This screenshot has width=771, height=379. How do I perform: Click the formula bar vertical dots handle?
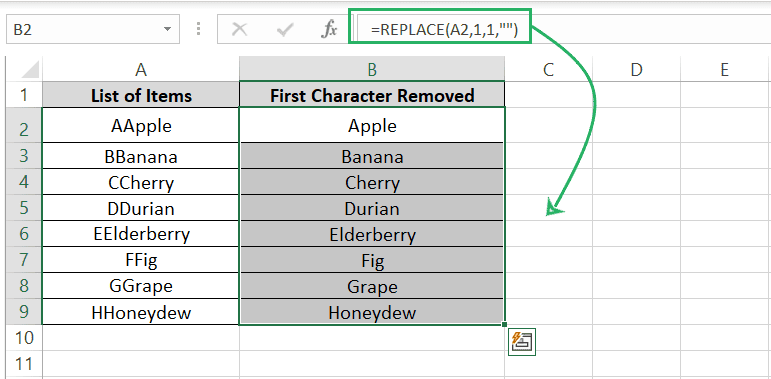[199, 29]
